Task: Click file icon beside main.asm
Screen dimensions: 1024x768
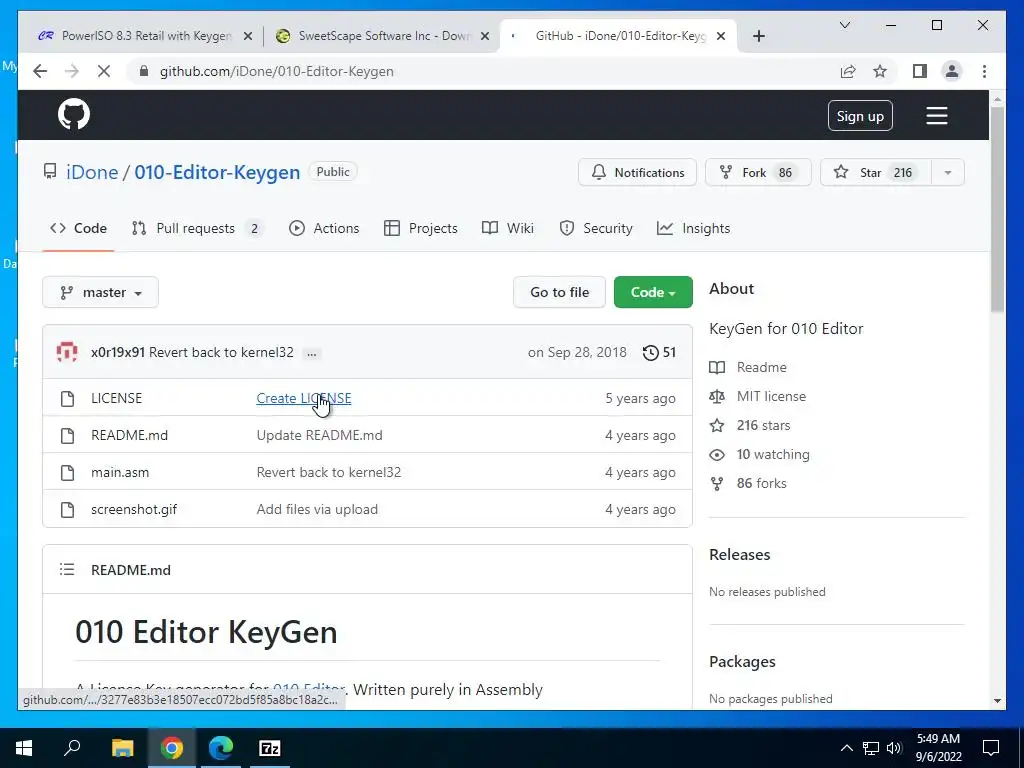Action: 67,472
